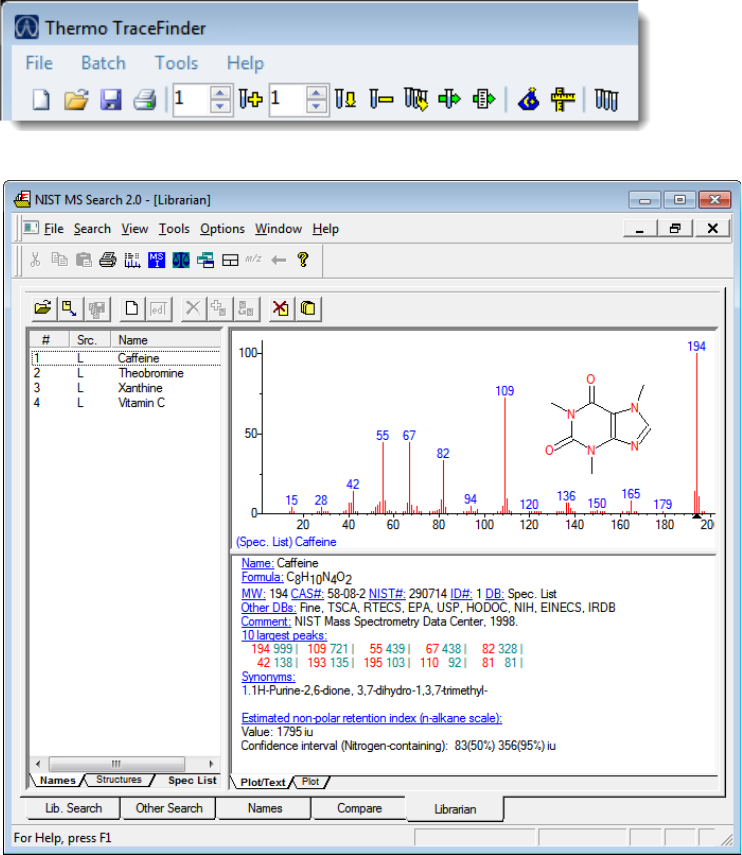This screenshot has width=742, height=855.
Task: Open the TraceFinder Tools menu
Action: coord(176,63)
